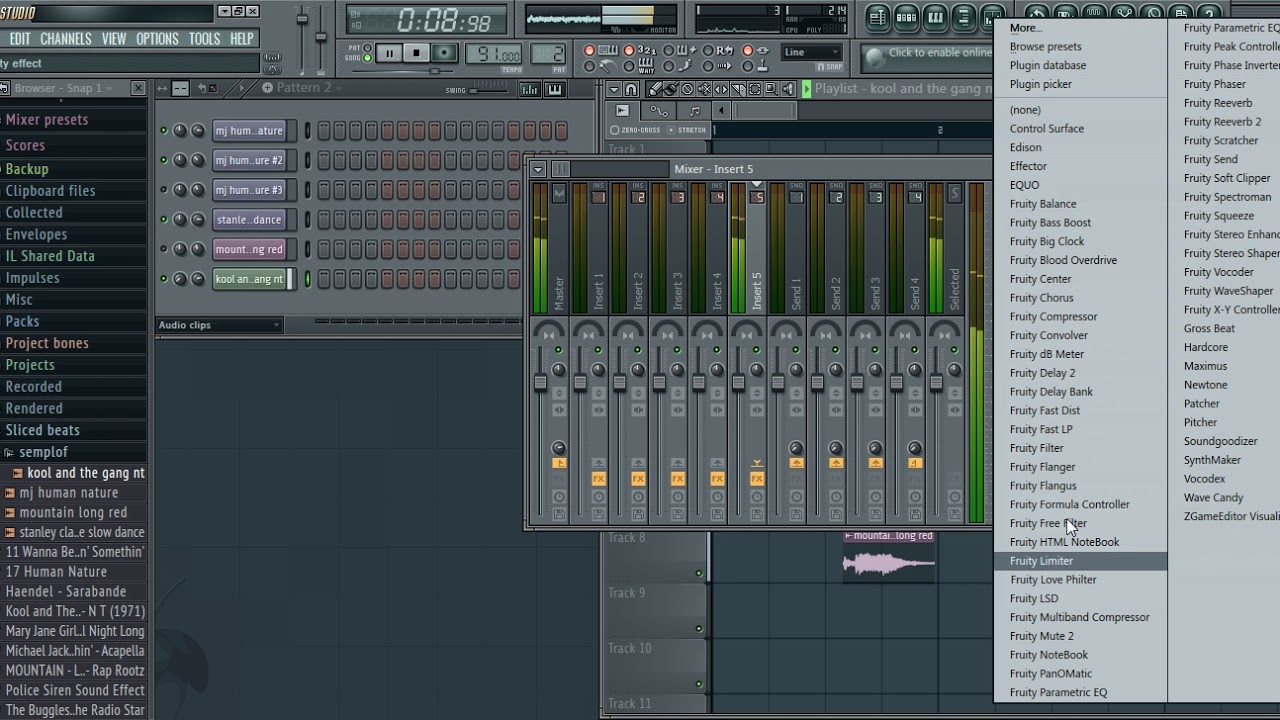Select the mj hum..ature channel button
This screenshot has height=720, width=1280.
[x=250, y=131]
